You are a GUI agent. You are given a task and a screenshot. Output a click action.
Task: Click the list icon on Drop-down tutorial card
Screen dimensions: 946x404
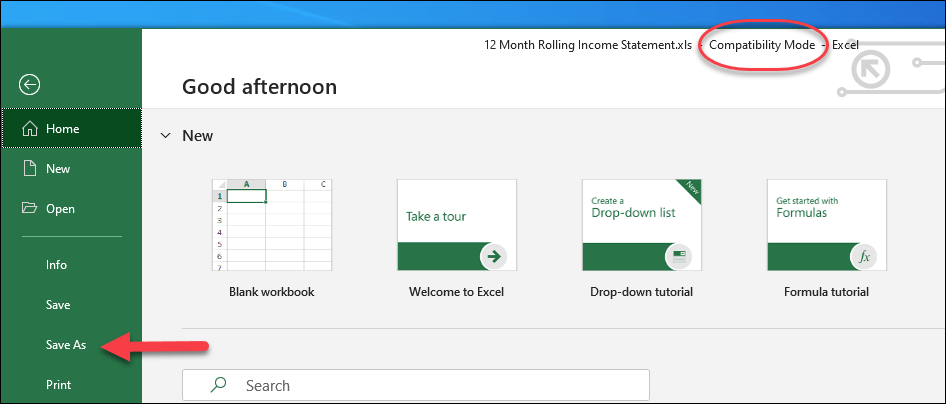[679, 257]
